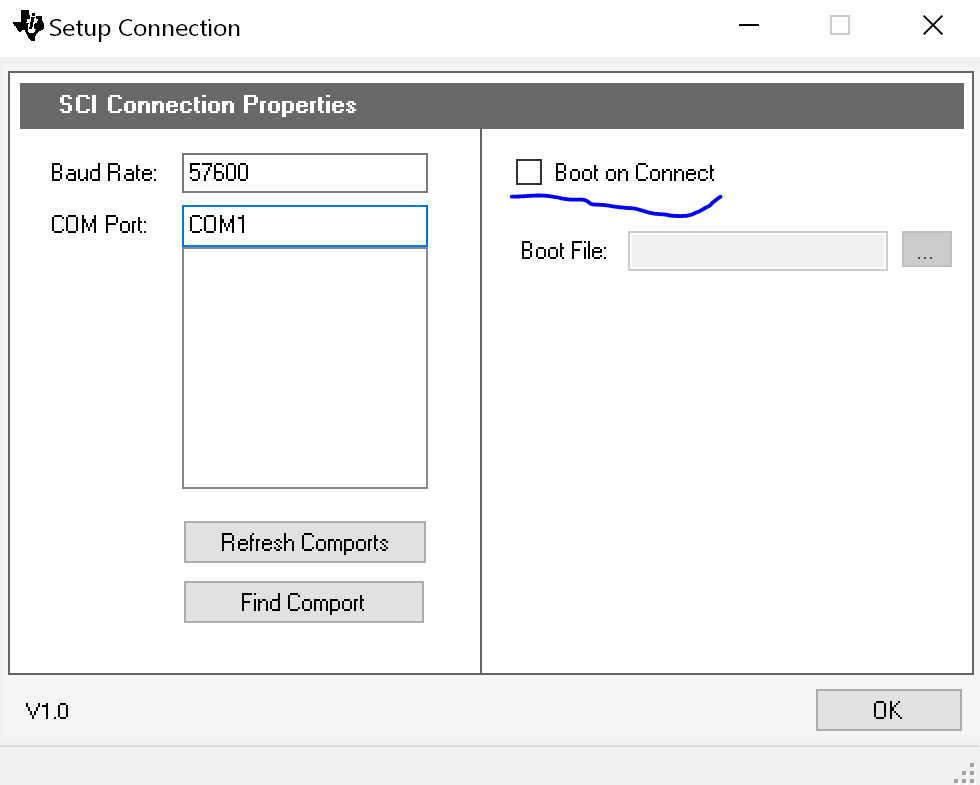This screenshot has width=980, height=785.
Task: Open the Boot File browse (...) button
Action: [926, 250]
